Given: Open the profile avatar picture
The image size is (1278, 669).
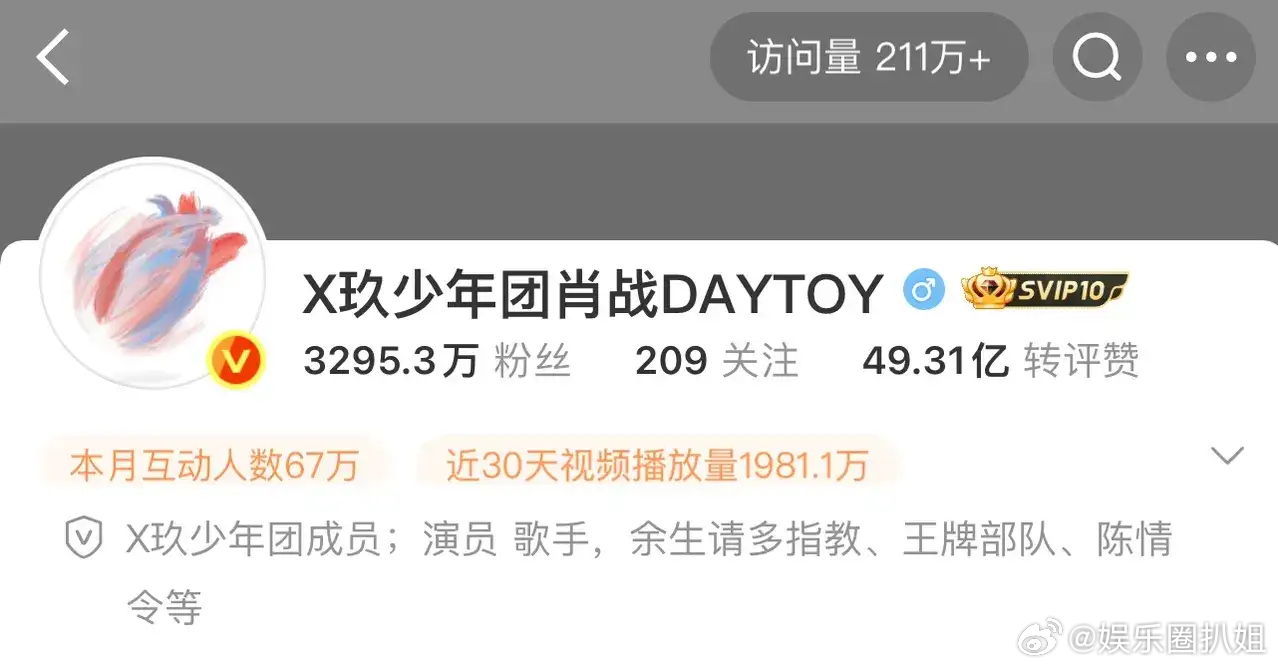Looking at the screenshot, I should 152,272.
